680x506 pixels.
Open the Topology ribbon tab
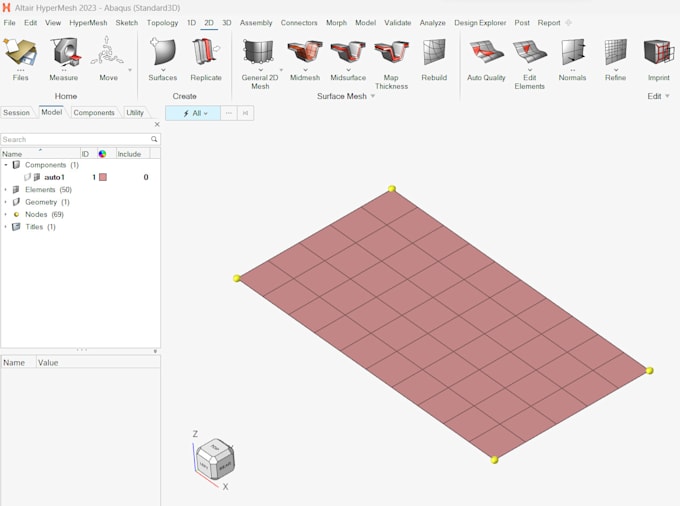(162, 22)
